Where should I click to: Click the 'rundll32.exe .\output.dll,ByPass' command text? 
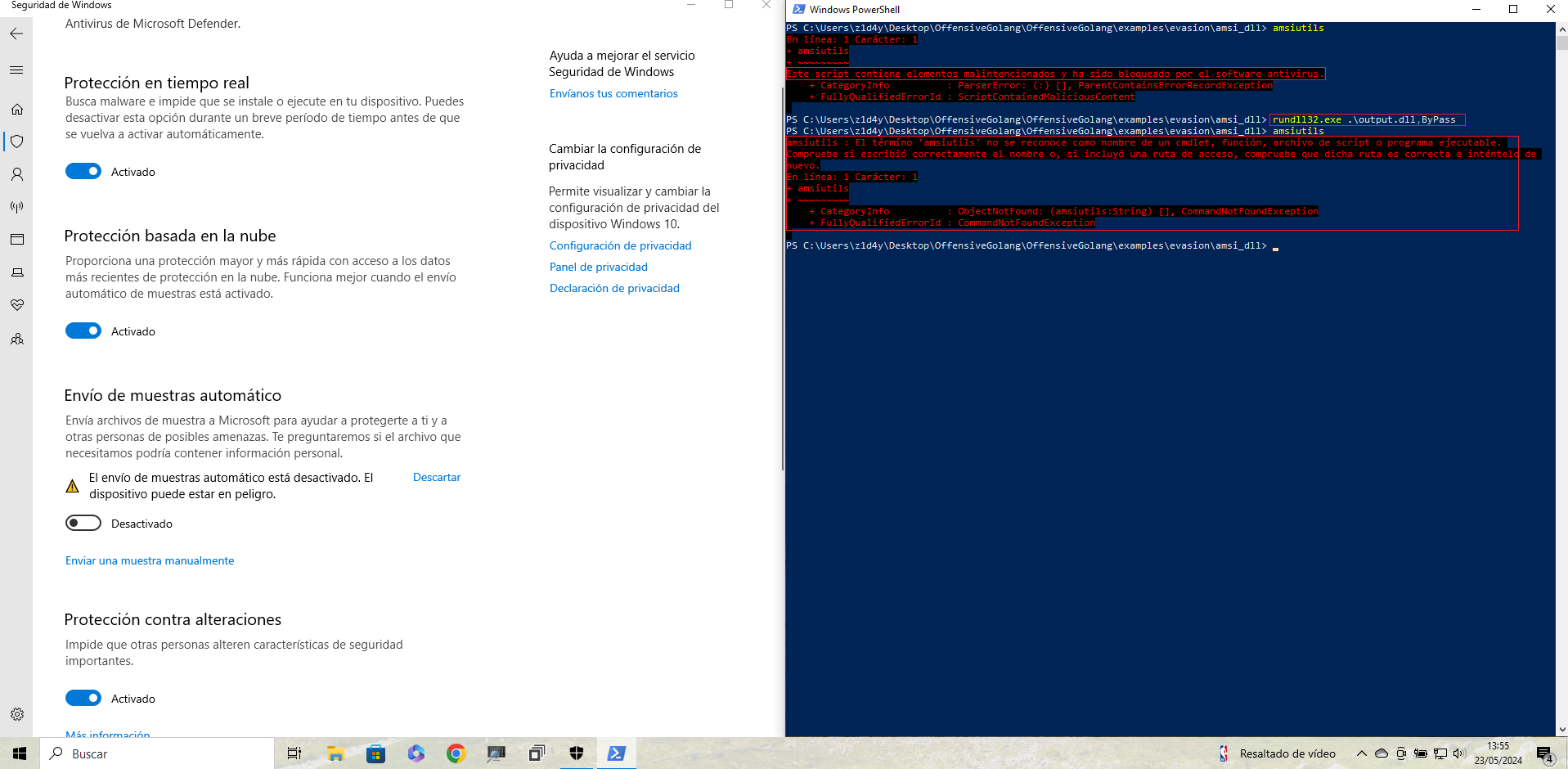click(x=1364, y=119)
